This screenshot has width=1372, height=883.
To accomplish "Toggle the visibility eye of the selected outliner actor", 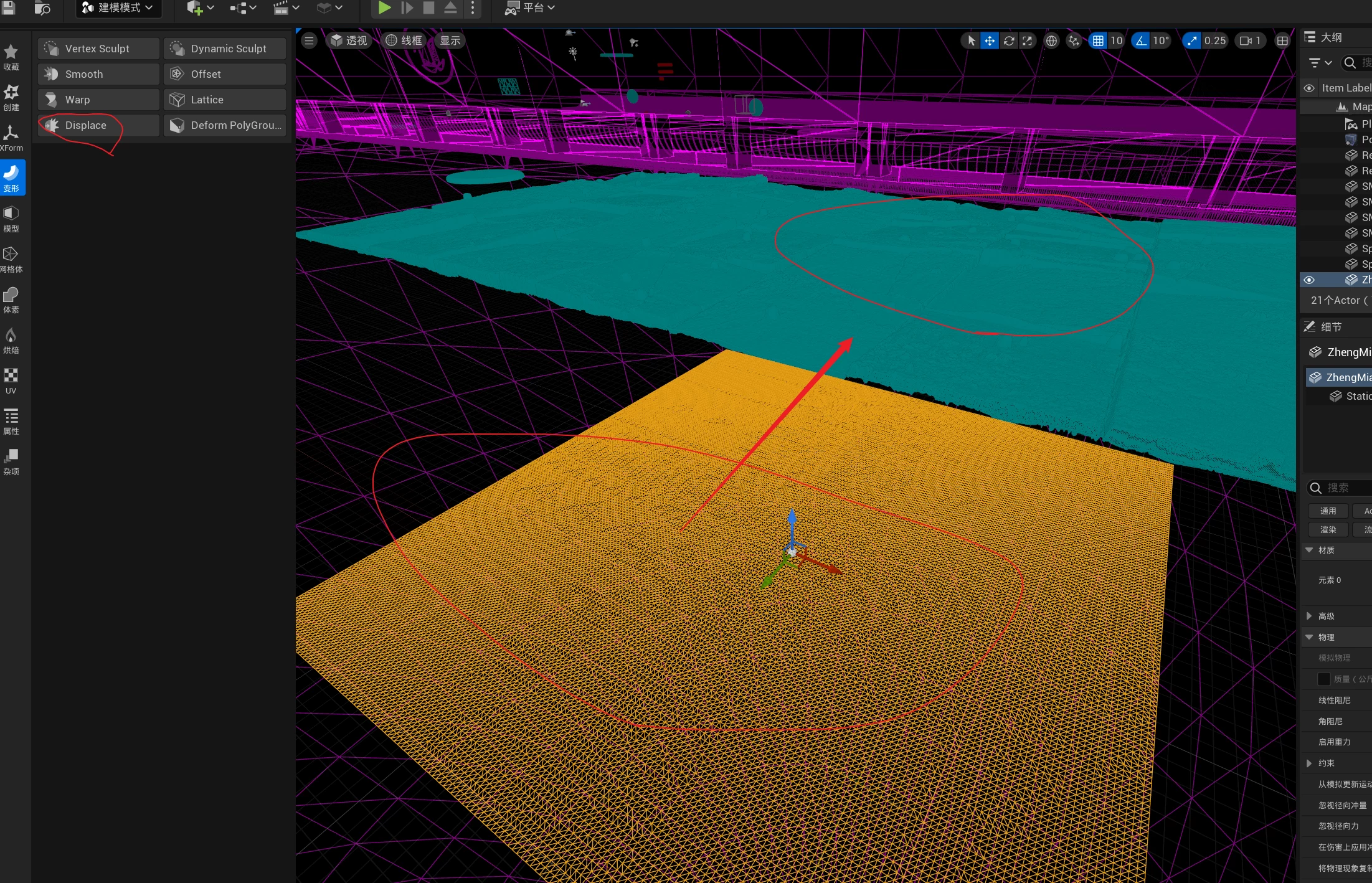I will [1309, 280].
